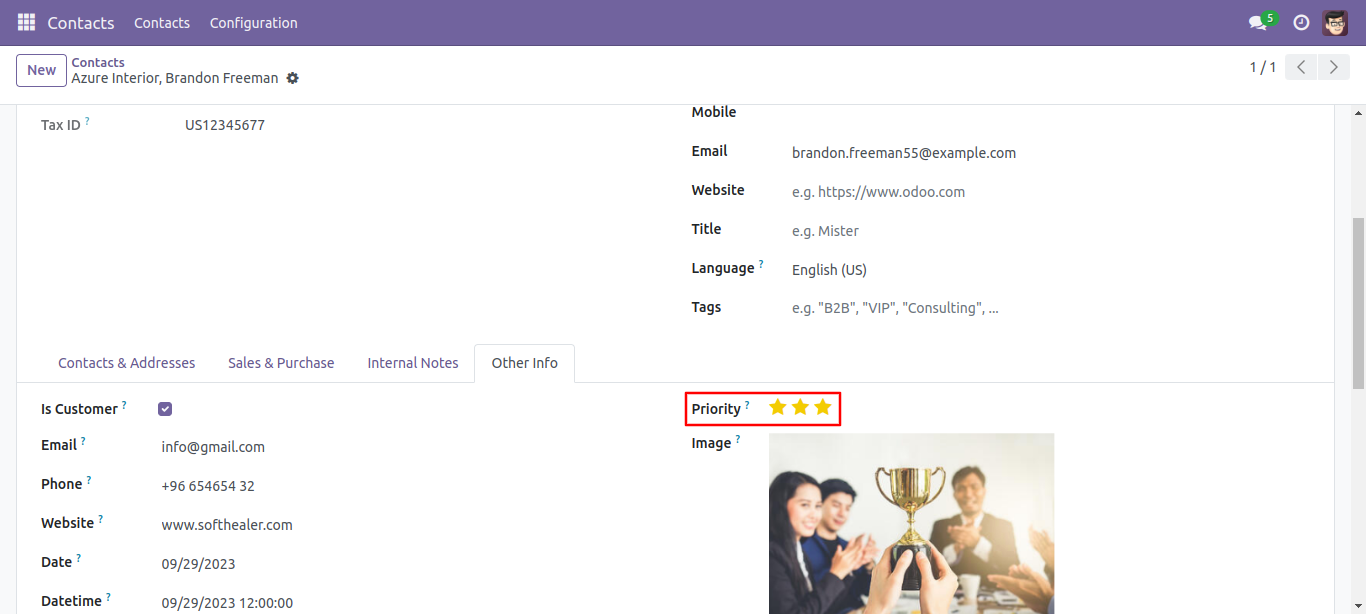Show help tooltip for Image
1366x614 pixels.
(738, 439)
